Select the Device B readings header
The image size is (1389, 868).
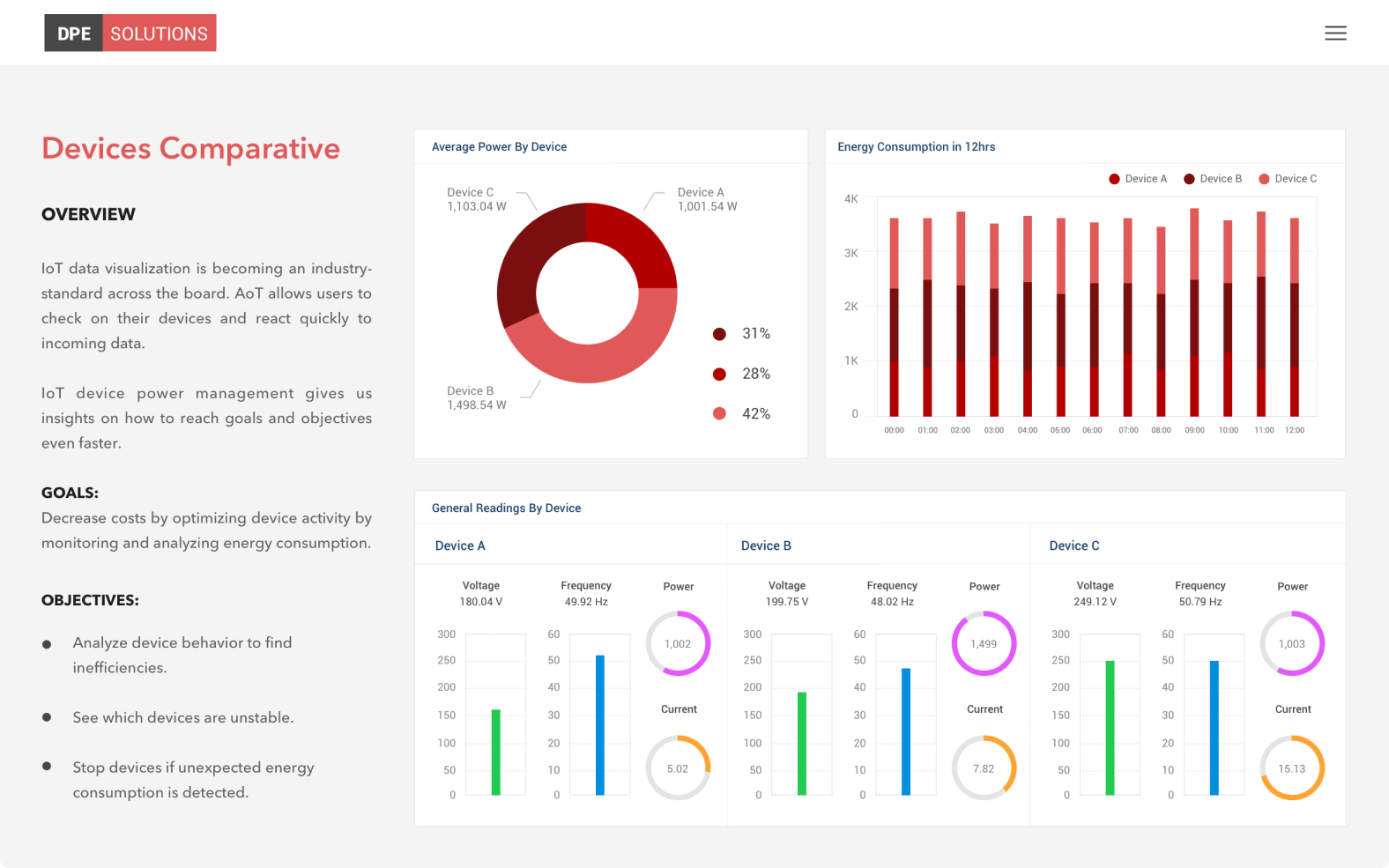pos(766,545)
